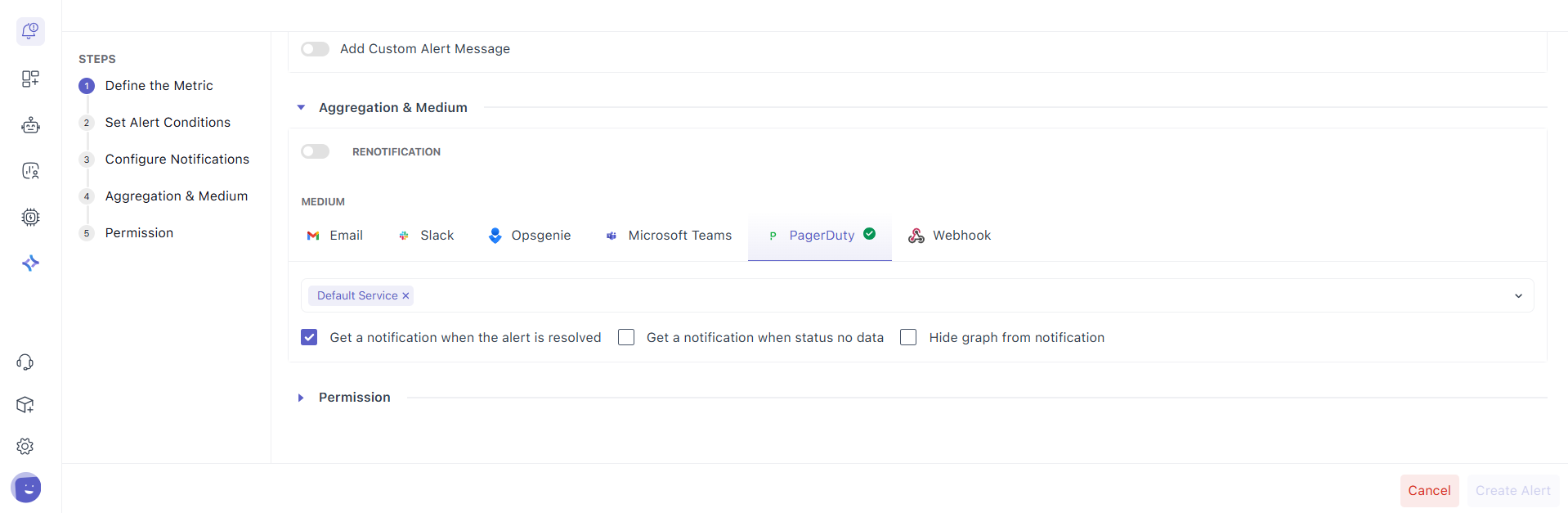Turn on the Renotification toggle
1568x513 pixels.
pyautogui.click(x=315, y=151)
